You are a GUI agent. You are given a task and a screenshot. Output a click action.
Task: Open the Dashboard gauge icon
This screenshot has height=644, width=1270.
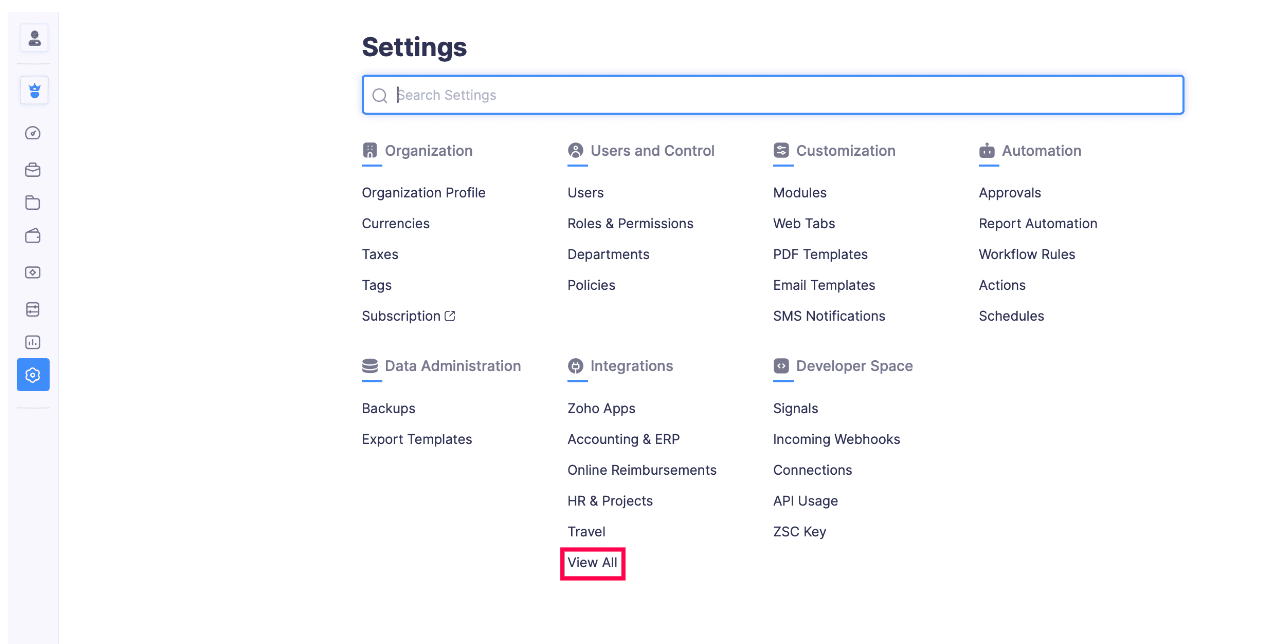[x=33, y=132]
